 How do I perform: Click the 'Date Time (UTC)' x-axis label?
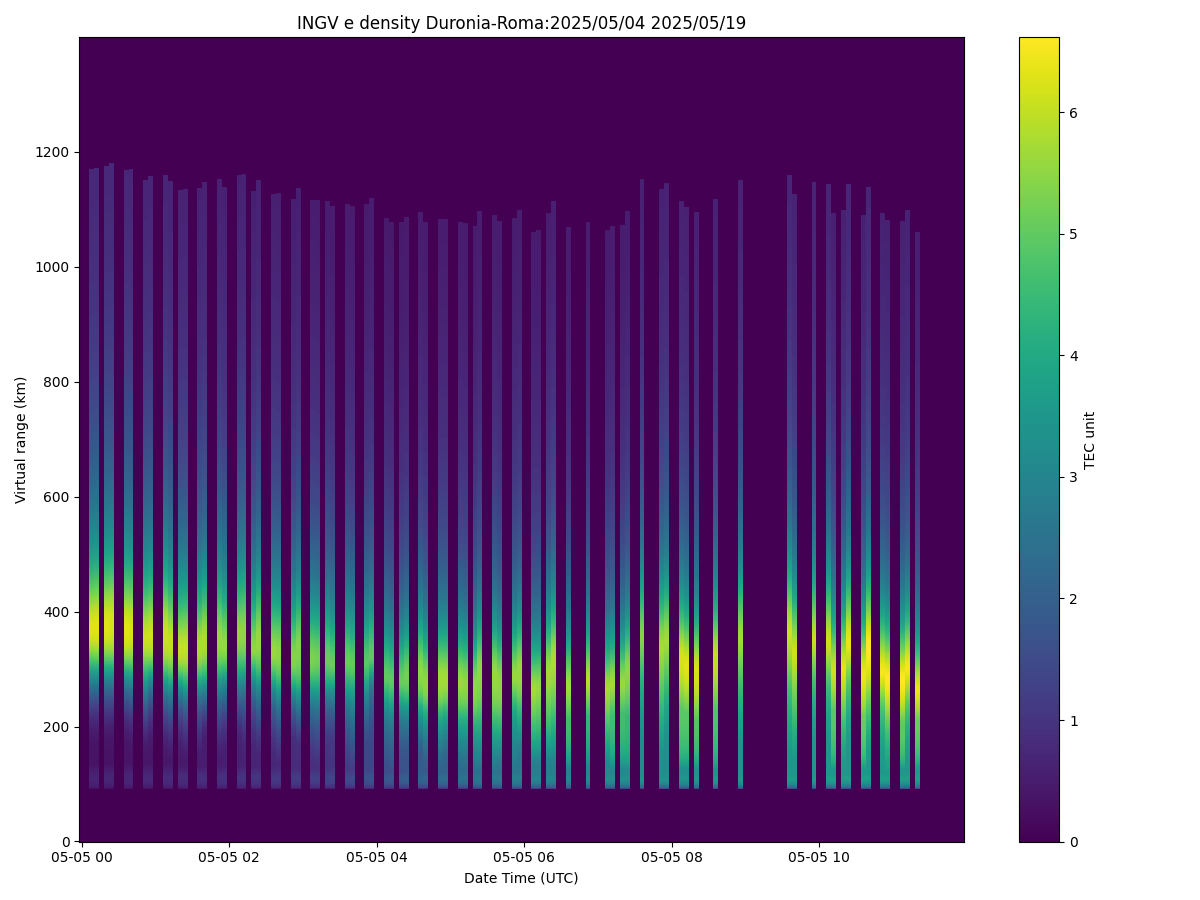521,878
